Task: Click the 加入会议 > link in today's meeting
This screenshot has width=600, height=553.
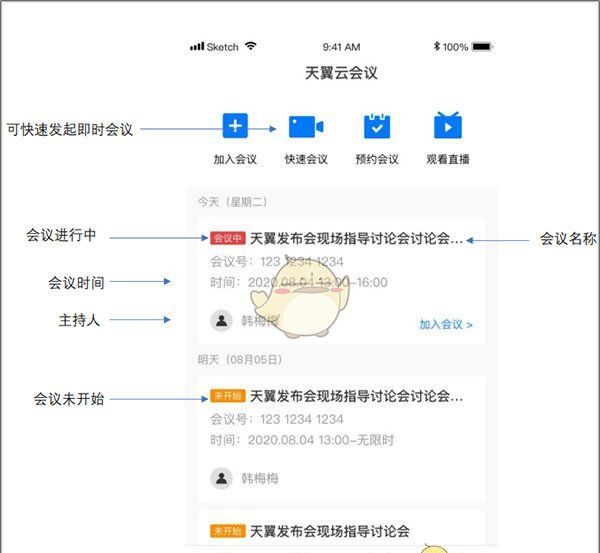Action: [446, 325]
